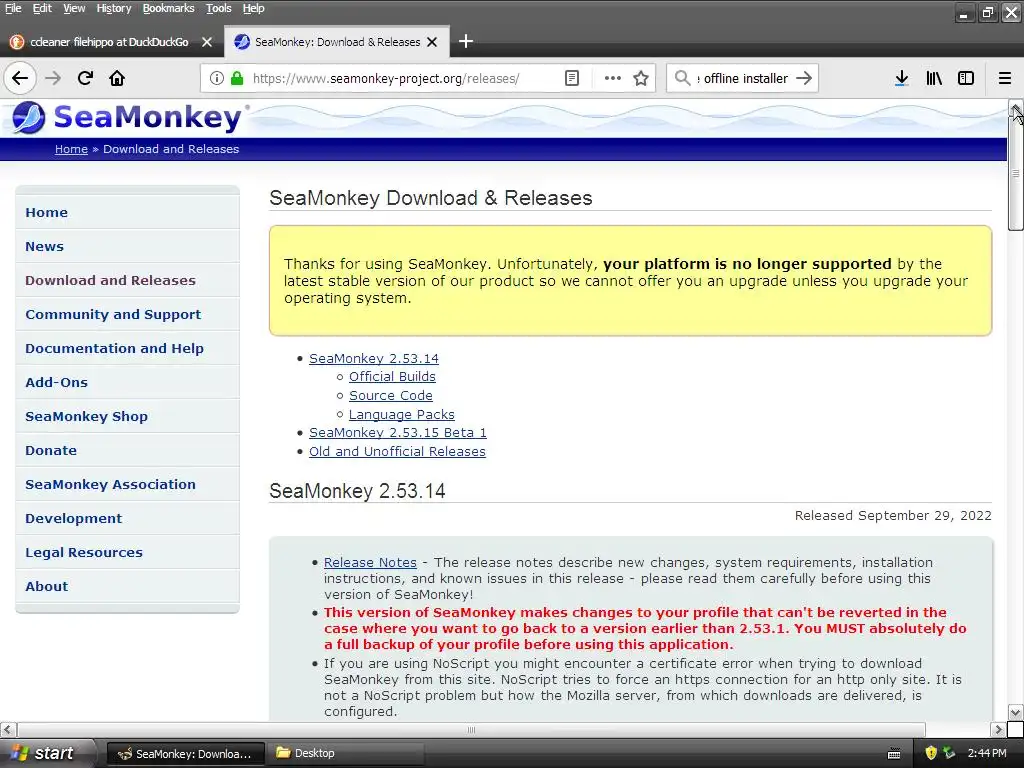Open the History menu
Image resolution: width=1024 pixels, height=768 pixels.
point(114,8)
